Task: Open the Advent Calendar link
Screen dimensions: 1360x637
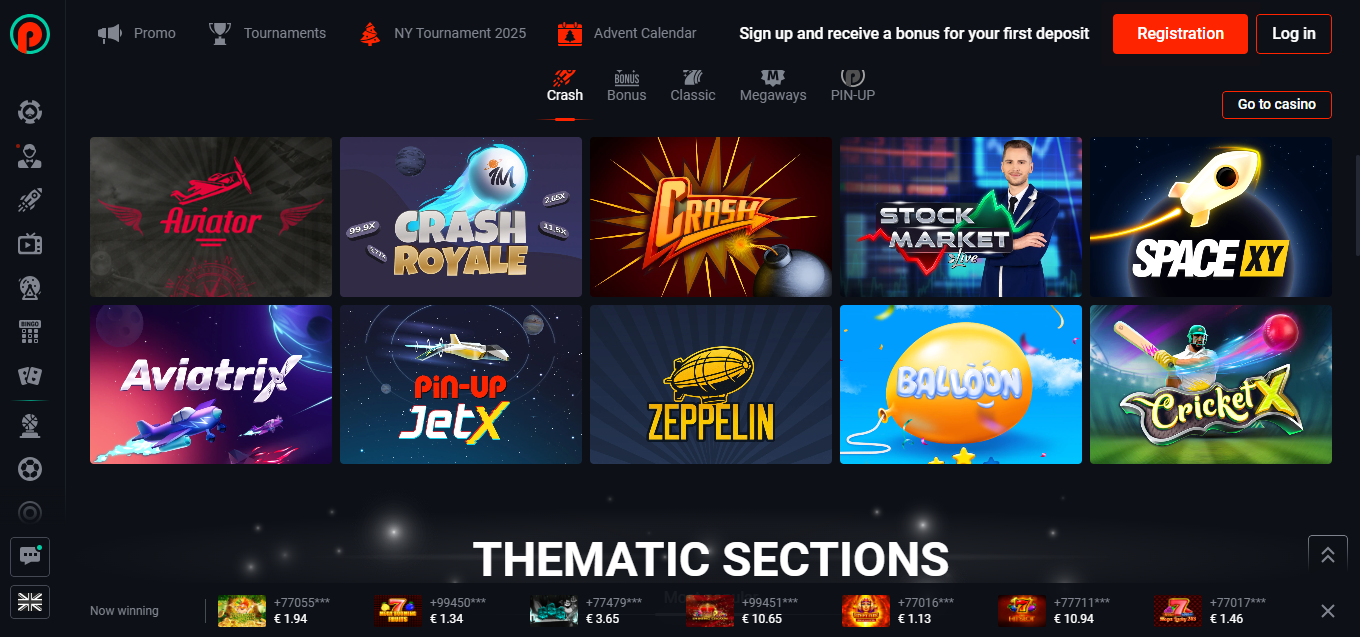Action: pyautogui.click(x=627, y=33)
